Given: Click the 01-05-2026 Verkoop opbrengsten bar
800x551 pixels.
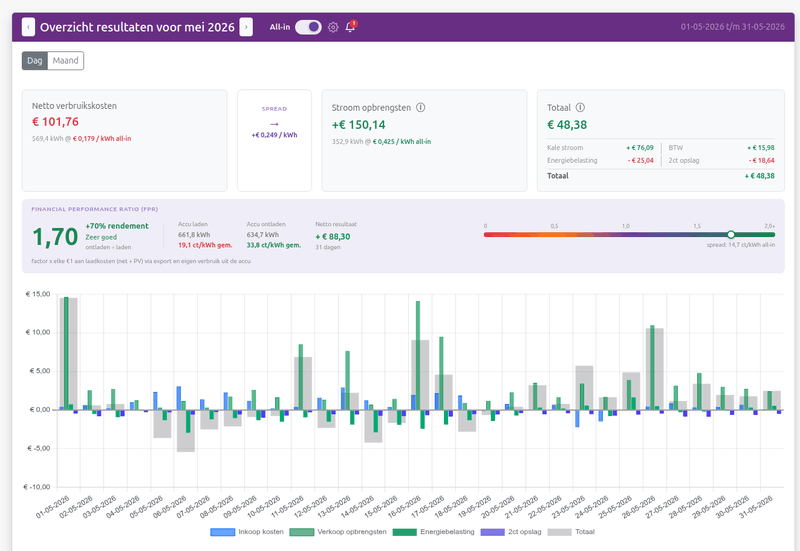Looking at the screenshot, I should (66, 353).
